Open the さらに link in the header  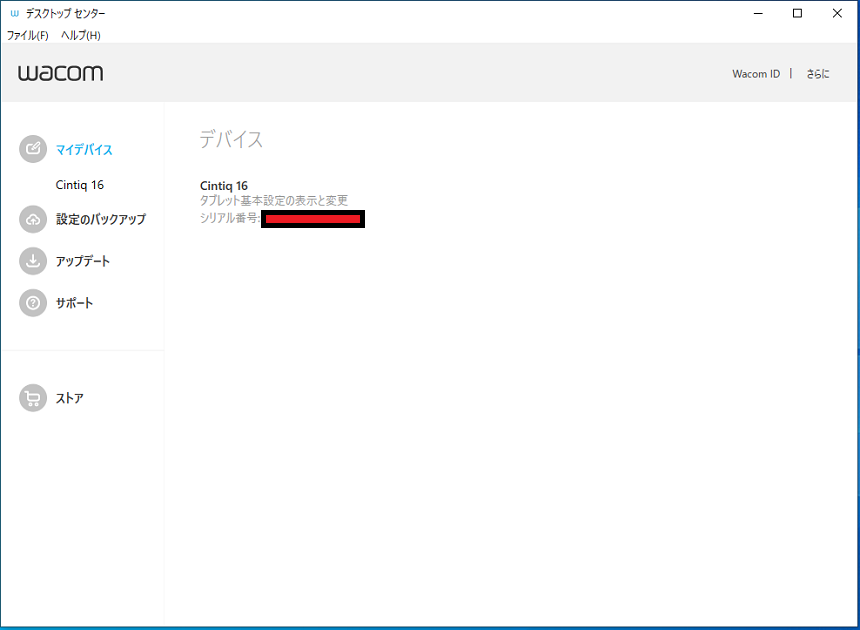pyautogui.click(x=819, y=73)
